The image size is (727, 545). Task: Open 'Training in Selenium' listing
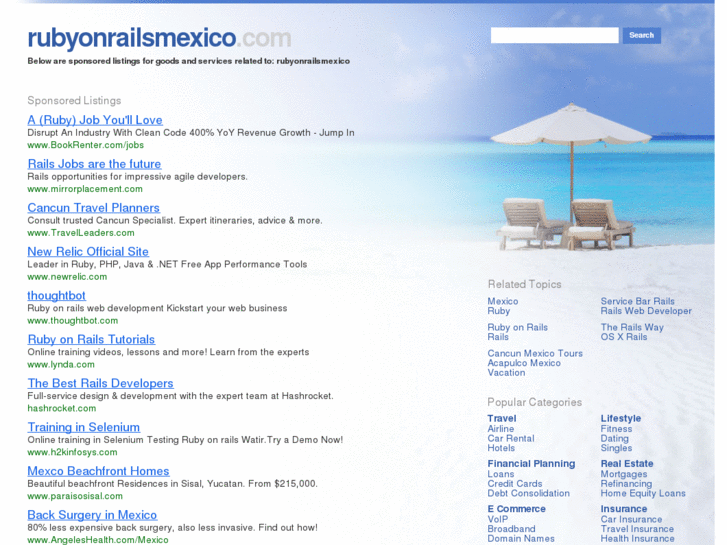click(x=83, y=427)
